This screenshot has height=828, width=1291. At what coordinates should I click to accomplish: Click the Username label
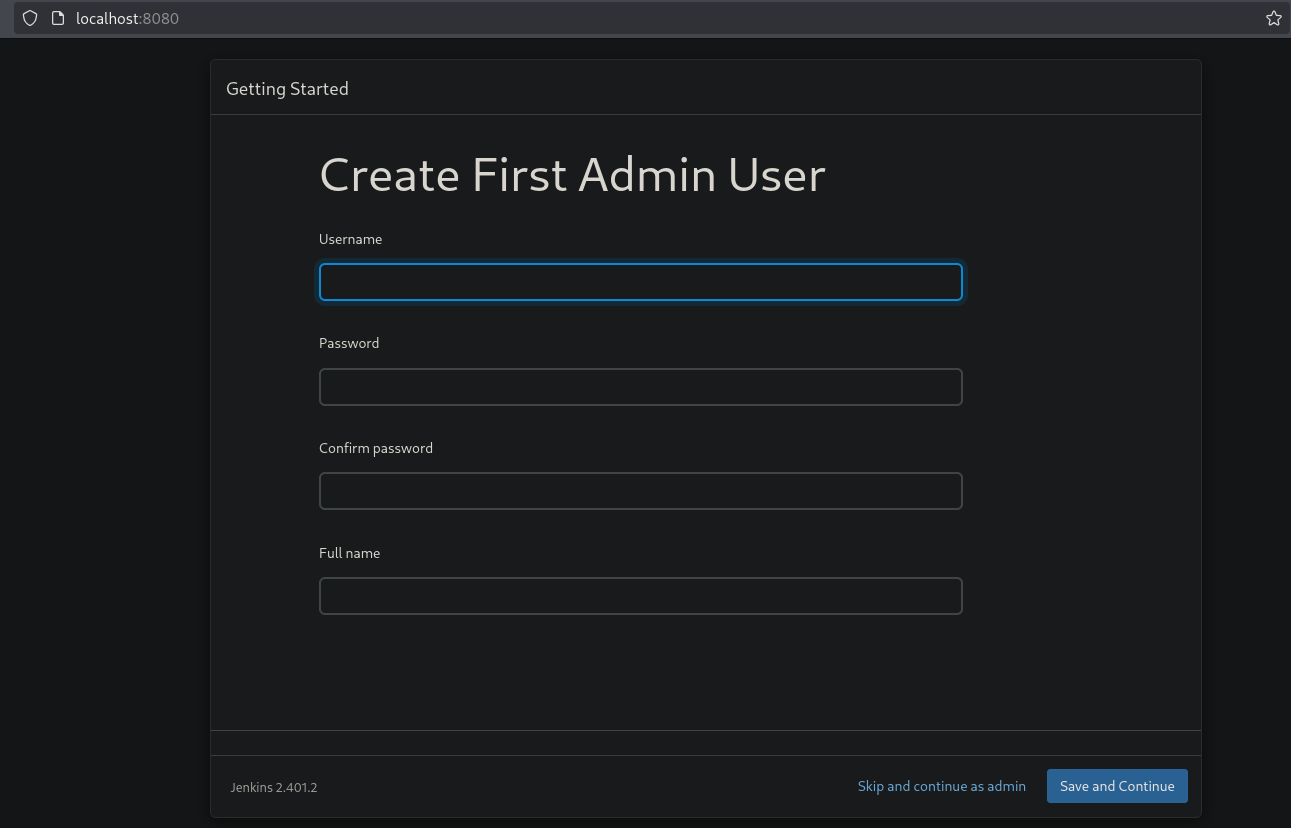tap(350, 239)
